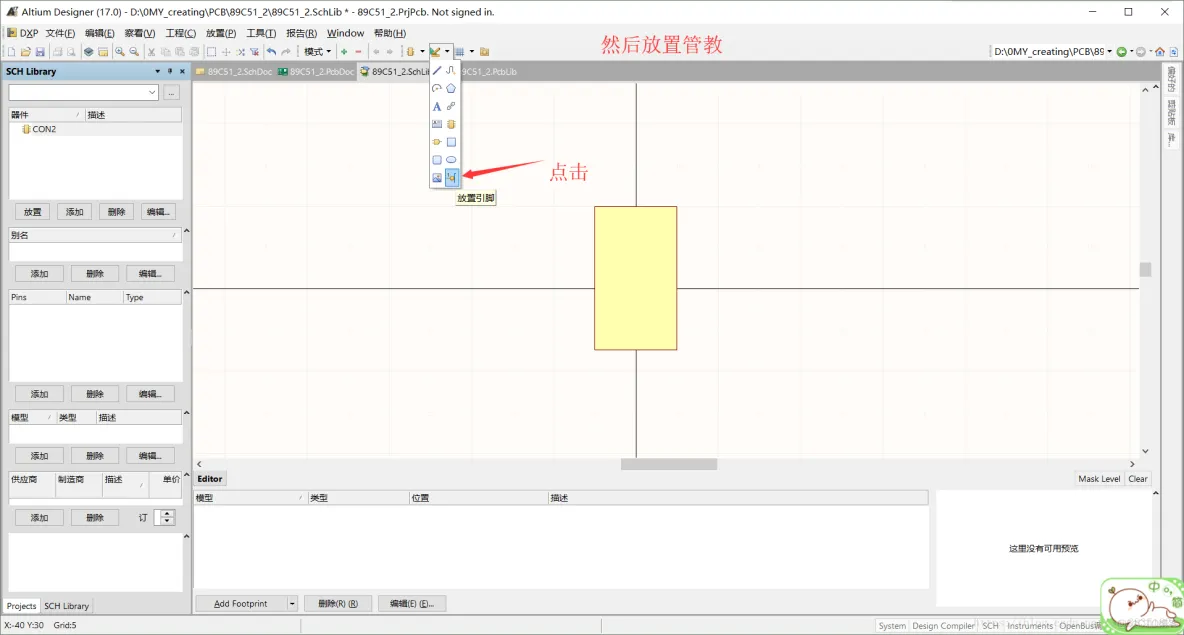Viewport: 1184px width, 635px height.
Task: Click the 删除(R) button in the model editor
Action: [338, 604]
